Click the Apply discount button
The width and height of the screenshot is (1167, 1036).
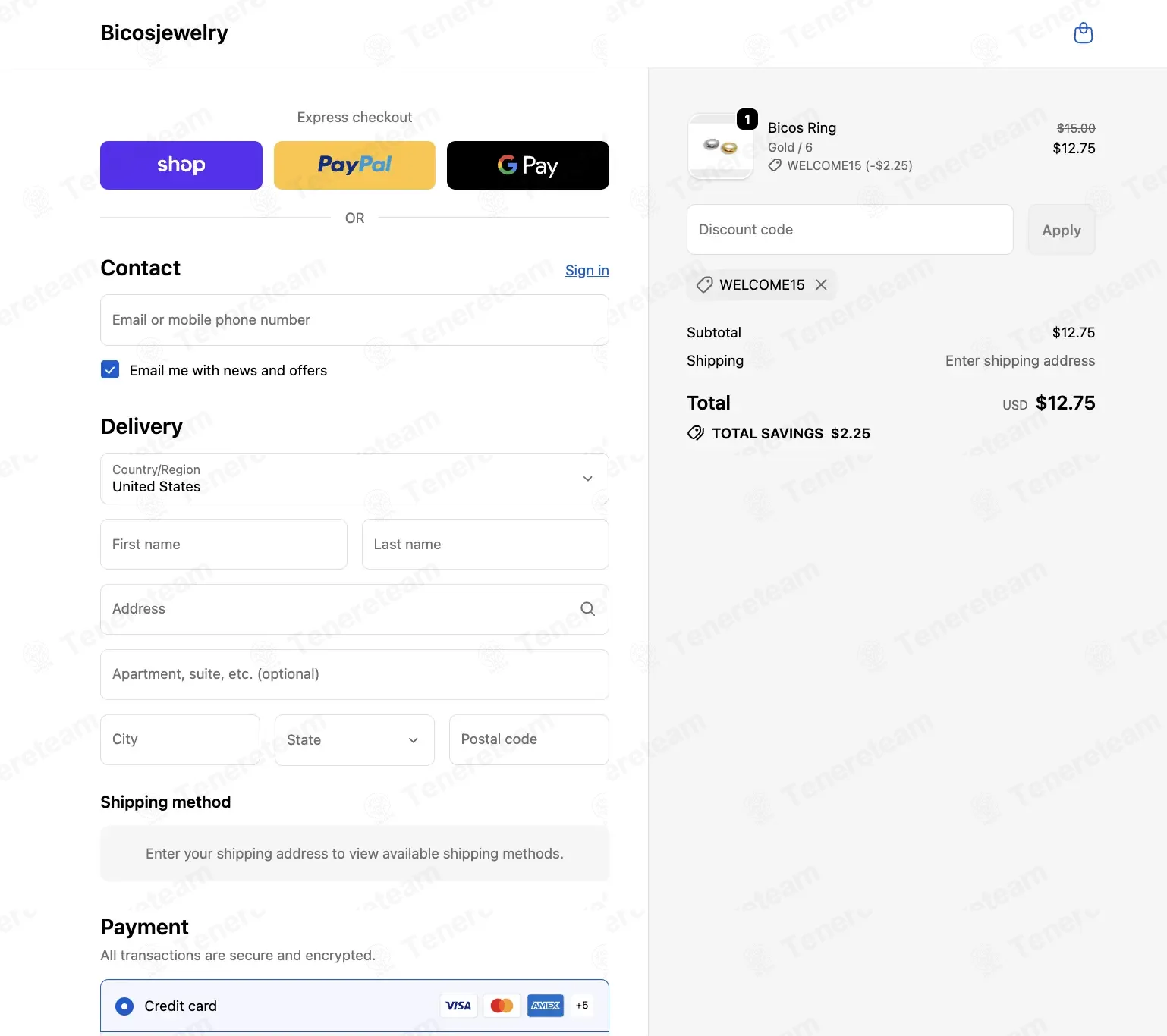1062,230
